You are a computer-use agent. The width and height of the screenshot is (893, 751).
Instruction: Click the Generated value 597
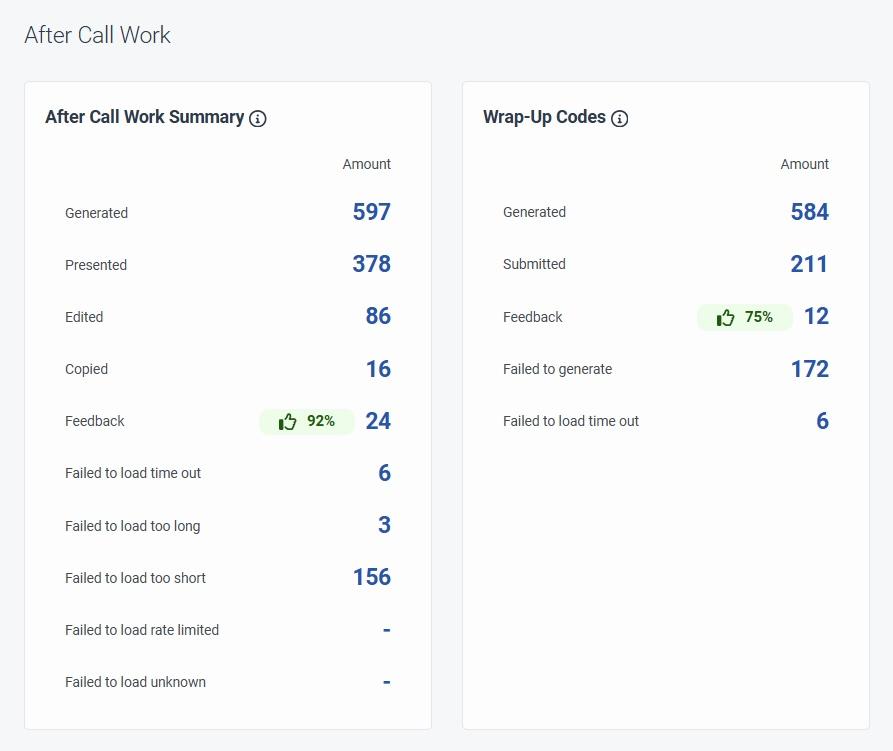[x=374, y=211]
